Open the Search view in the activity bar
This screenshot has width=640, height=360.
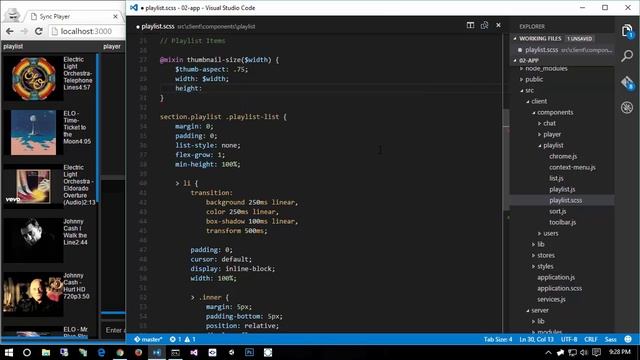(627, 56)
